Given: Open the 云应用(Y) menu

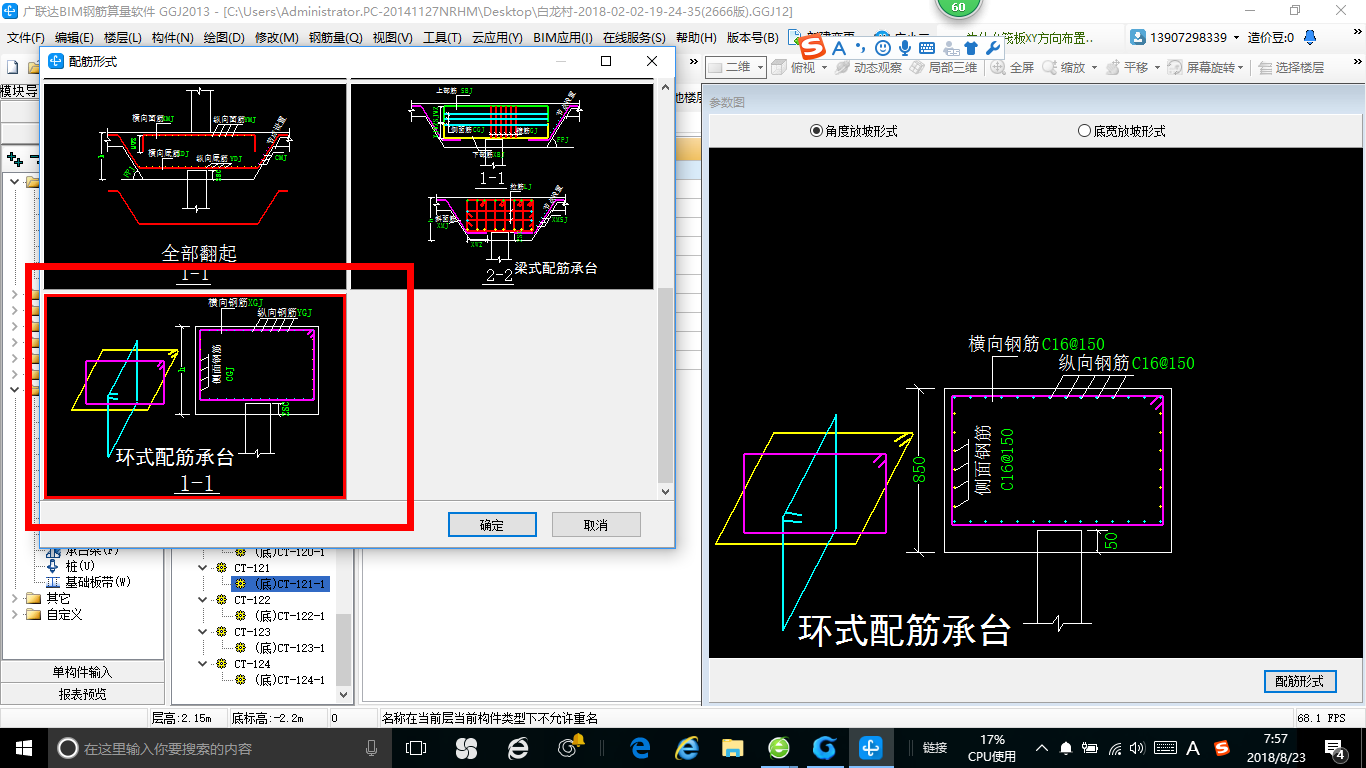Looking at the screenshot, I should tap(497, 38).
